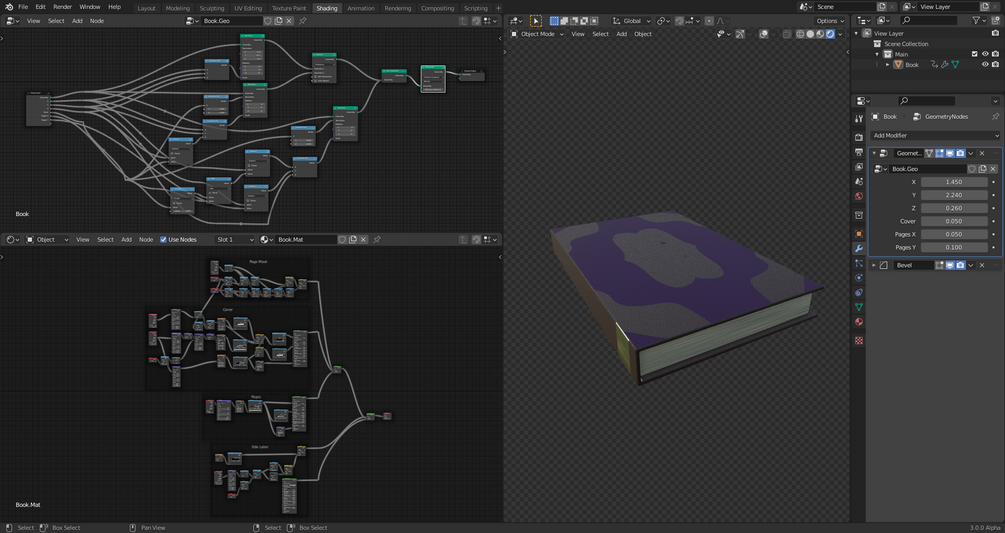Expand the Bevel modifier panel
This screenshot has height=533, width=1005.
(x=874, y=265)
